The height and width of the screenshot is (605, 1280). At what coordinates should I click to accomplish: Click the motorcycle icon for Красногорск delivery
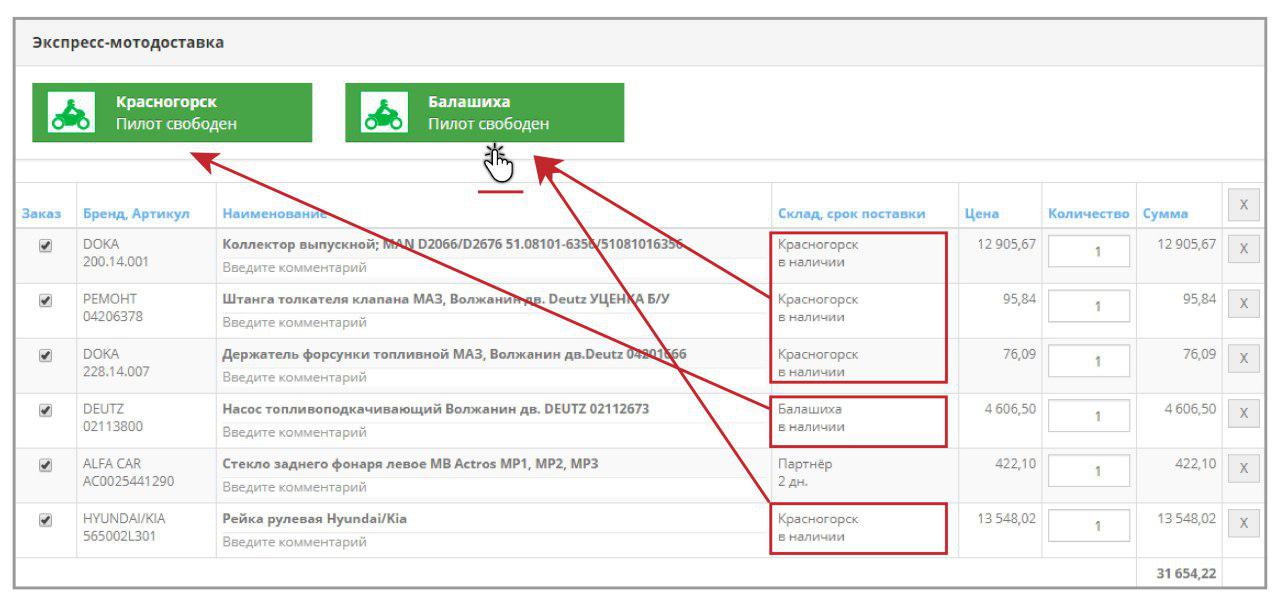(x=71, y=113)
